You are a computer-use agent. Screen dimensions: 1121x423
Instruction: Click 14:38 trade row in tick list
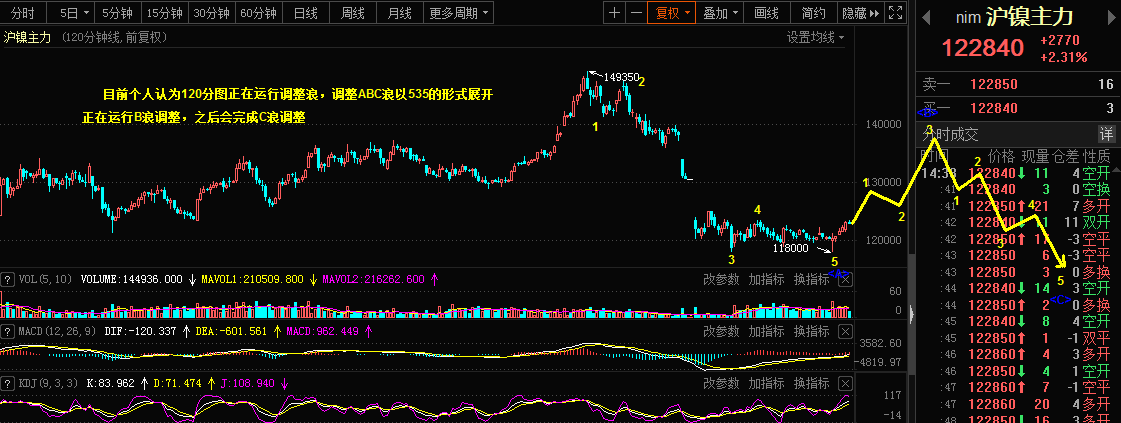click(1018, 173)
